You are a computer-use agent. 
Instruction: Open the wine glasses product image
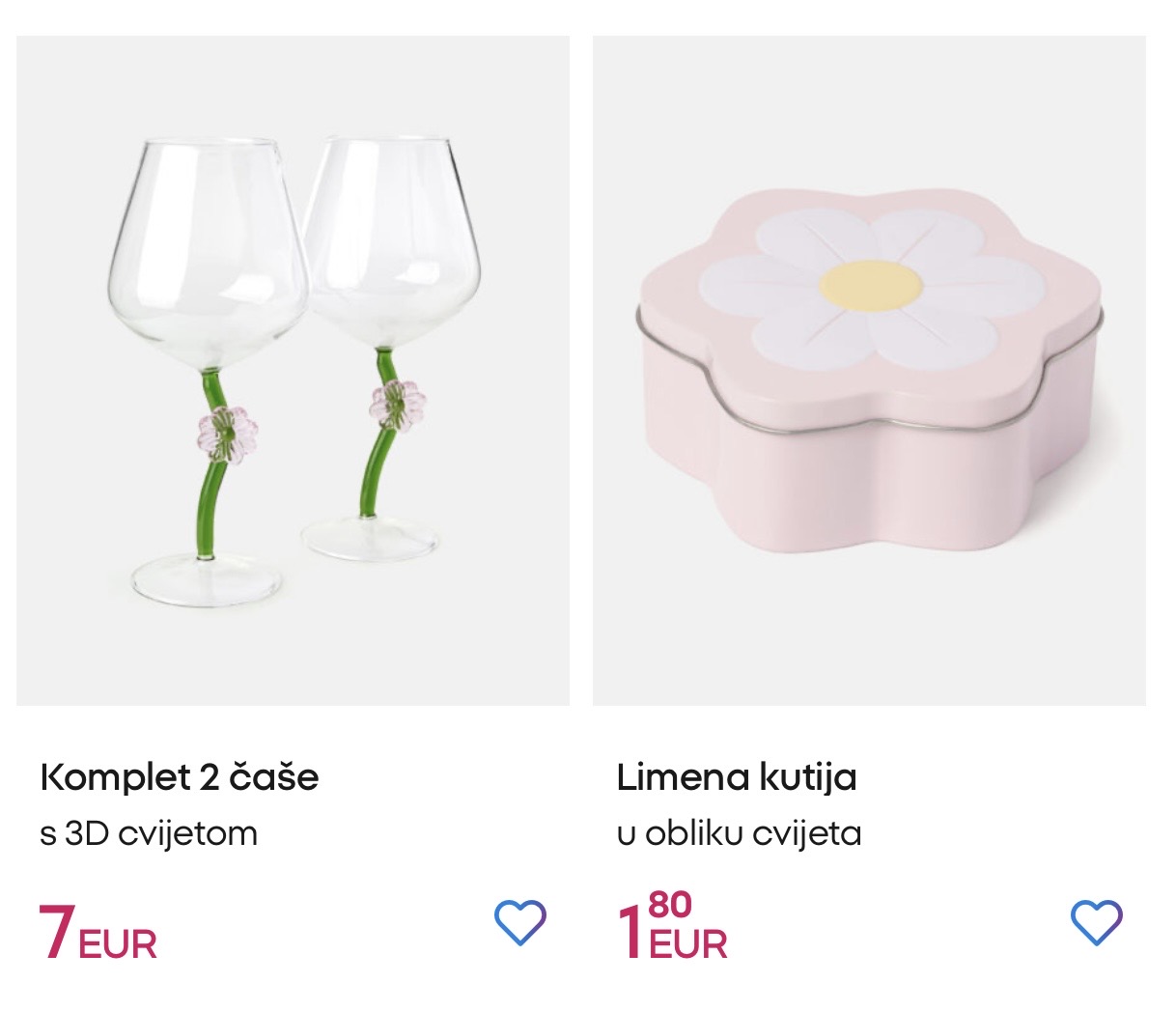tap(293, 371)
